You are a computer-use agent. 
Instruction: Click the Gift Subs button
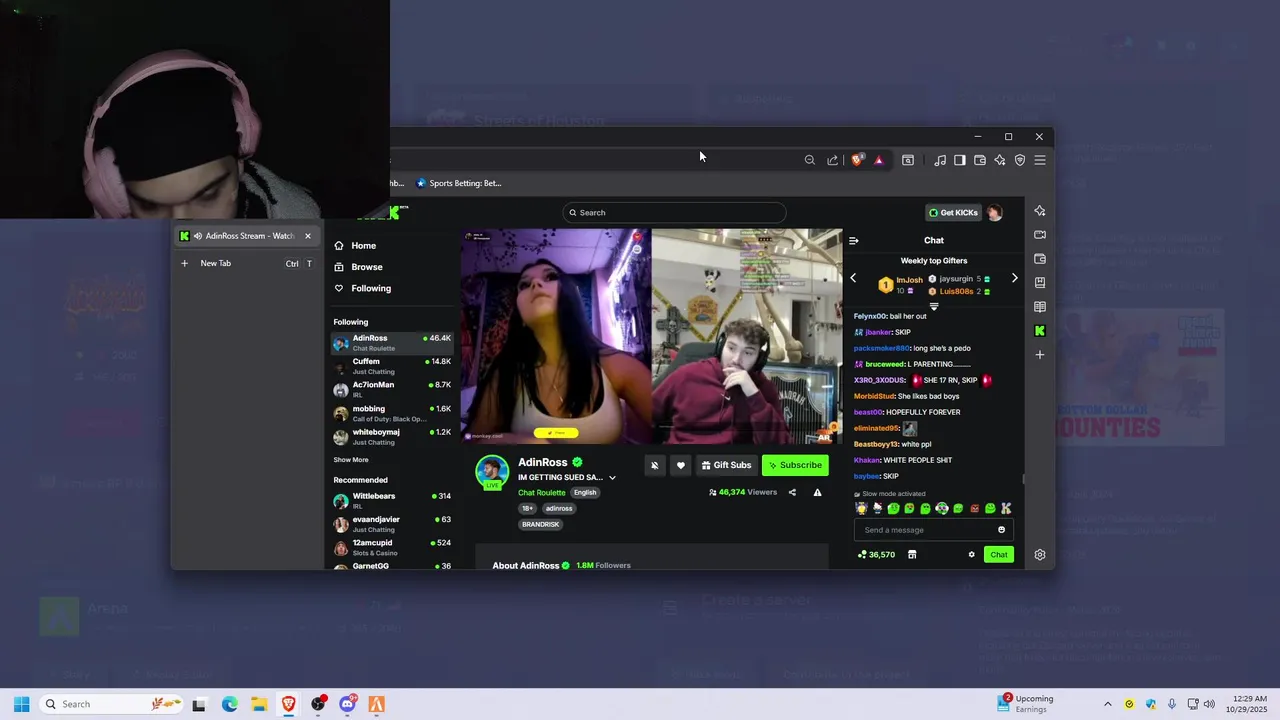726,465
